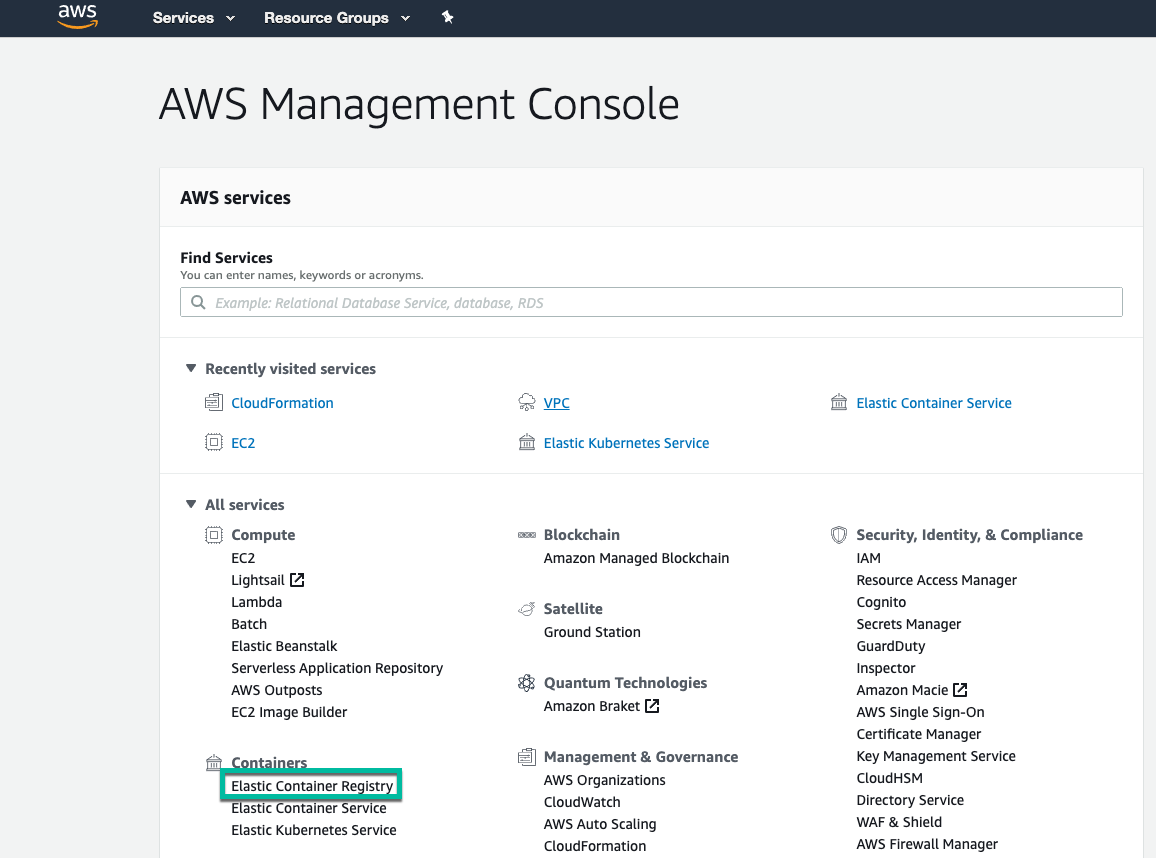Click the external link icon next to Lightsail

coord(297,579)
